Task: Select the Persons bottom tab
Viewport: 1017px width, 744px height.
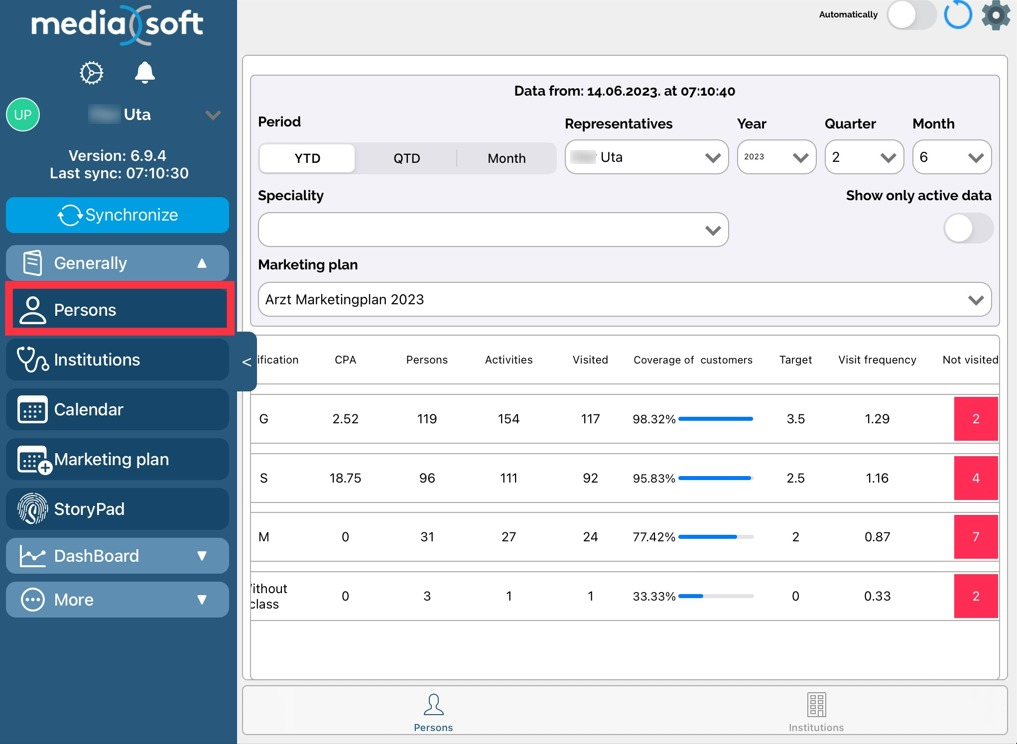Action: tap(433, 712)
